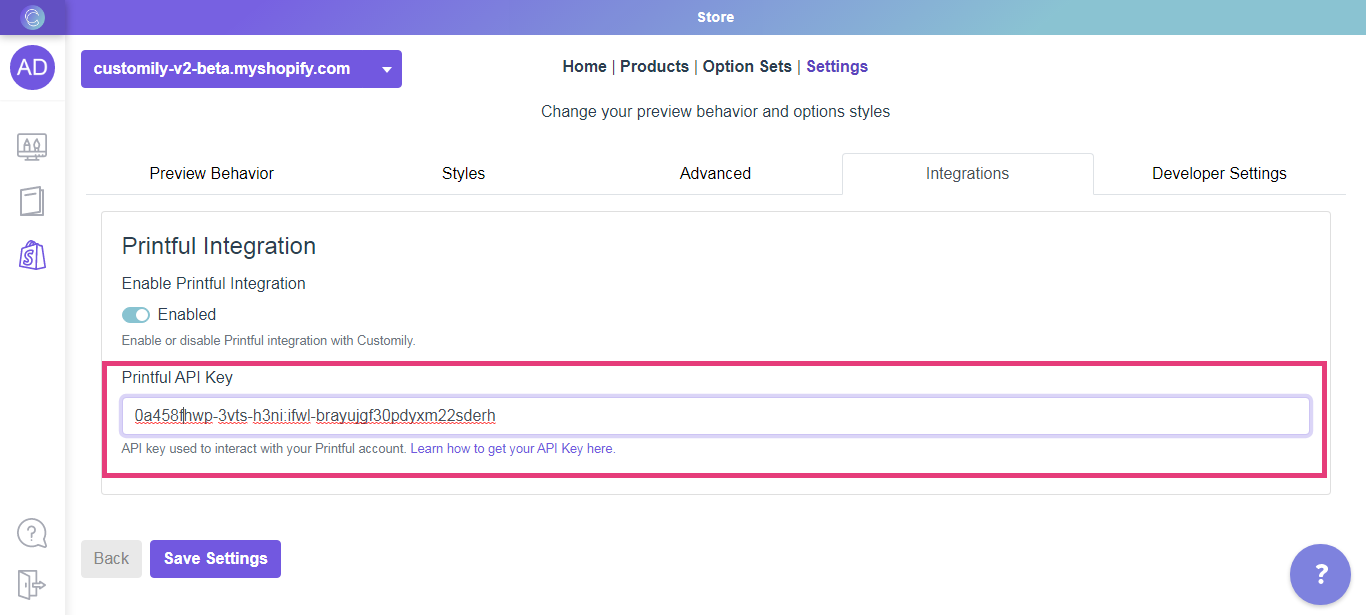Select the Developer Settings tab
1366x615 pixels.
coord(1219,174)
